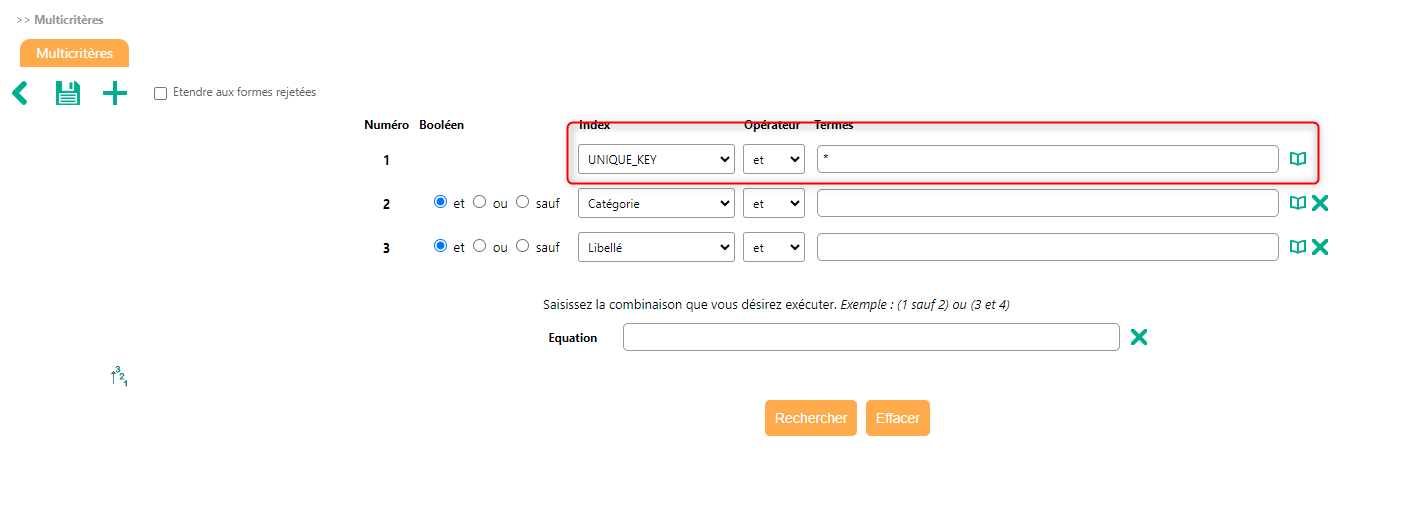Open the UNIQUE_KEY index dropdown
The width and height of the screenshot is (1406, 517).
tap(656, 159)
